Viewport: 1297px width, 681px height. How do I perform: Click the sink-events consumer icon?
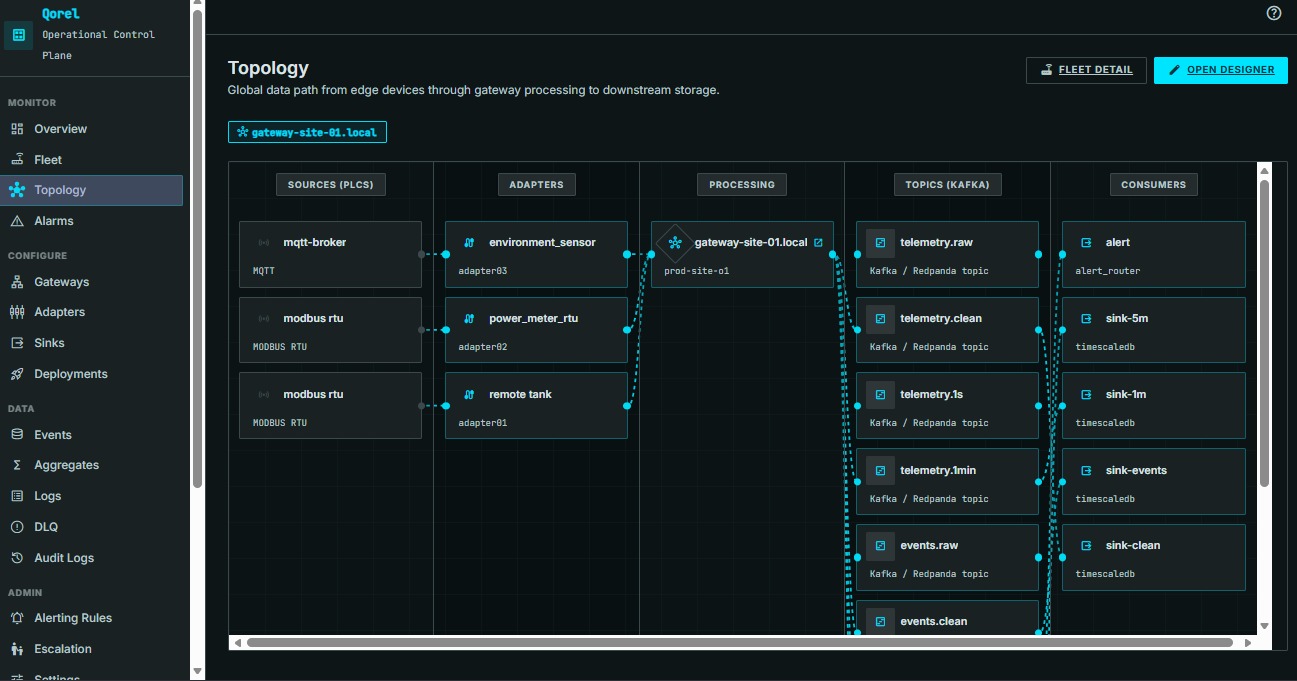pos(1087,471)
